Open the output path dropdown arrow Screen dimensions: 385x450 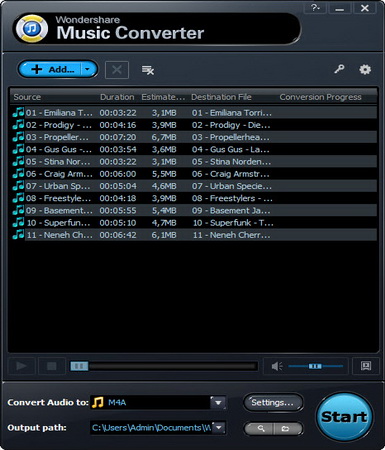pos(219,428)
